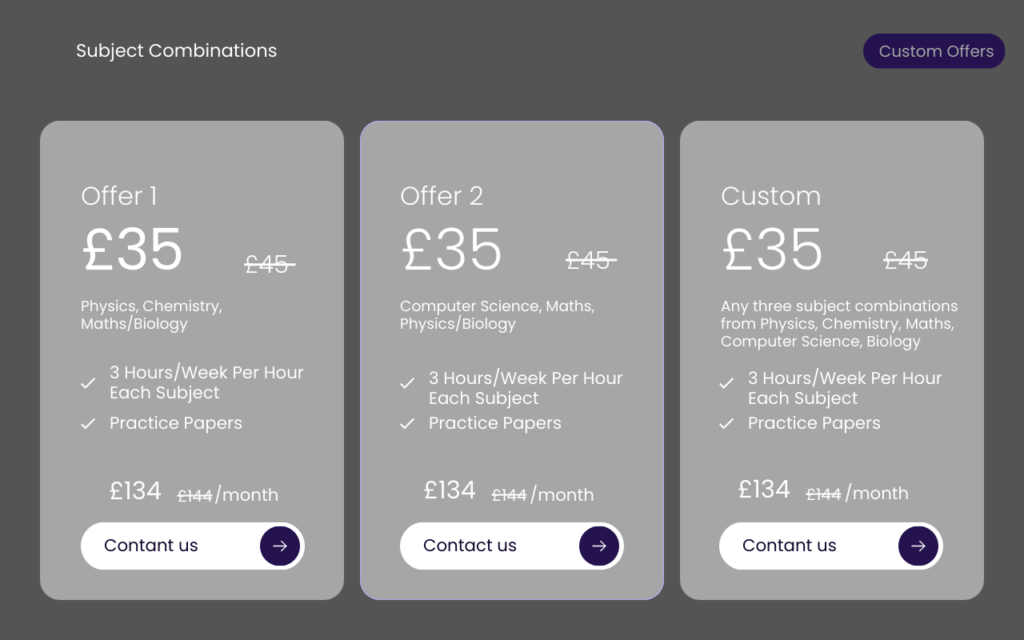This screenshot has height=640, width=1024.
Task: Click checkmark beside Practice Papers in Offer 2
Action: pos(408,424)
